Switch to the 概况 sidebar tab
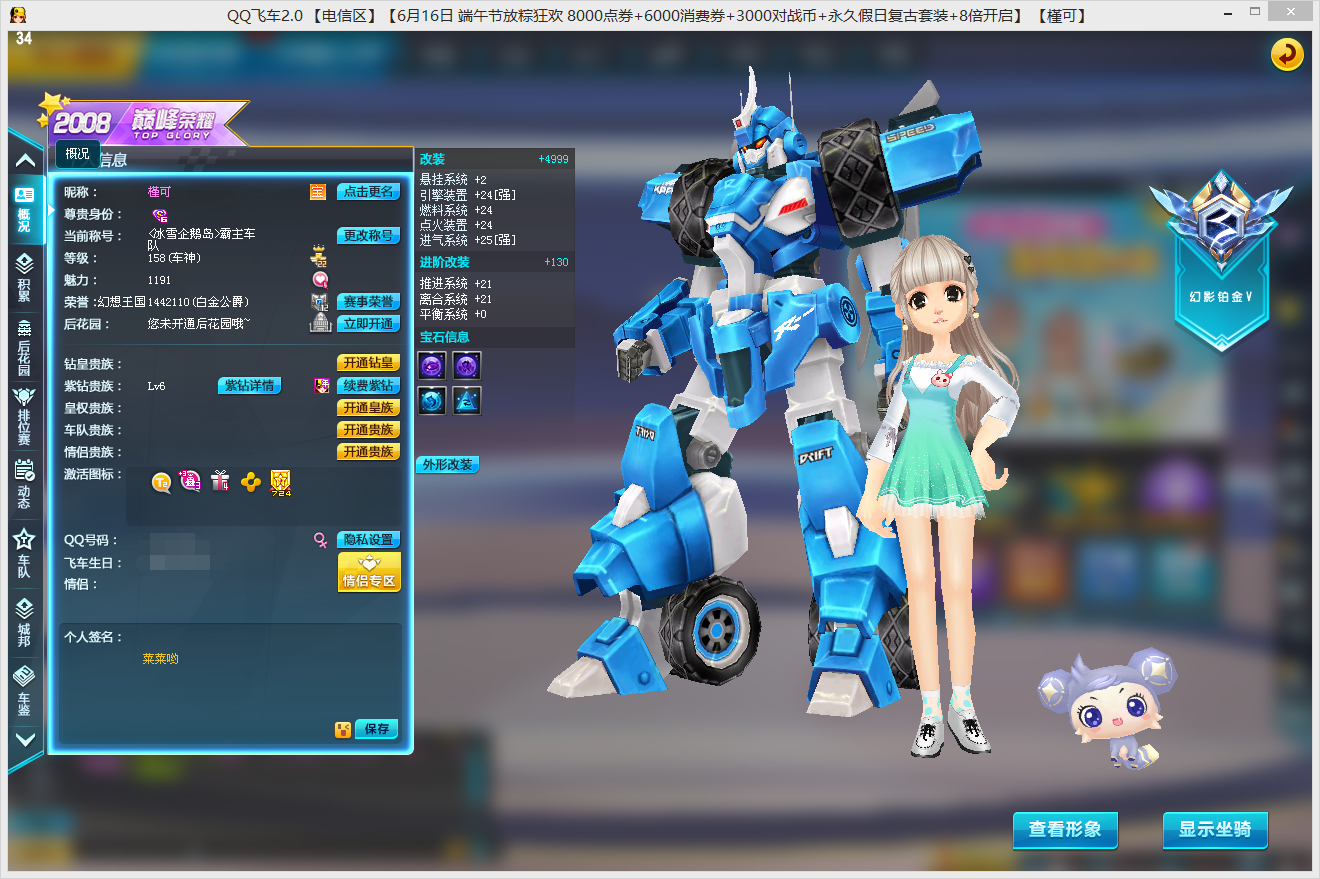 [x=25, y=210]
